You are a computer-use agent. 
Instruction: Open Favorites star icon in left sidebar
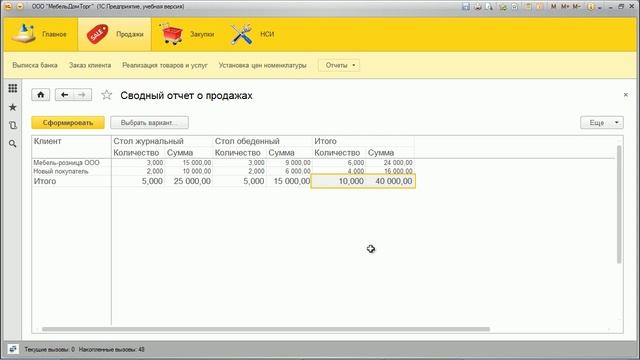tap(13, 107)
